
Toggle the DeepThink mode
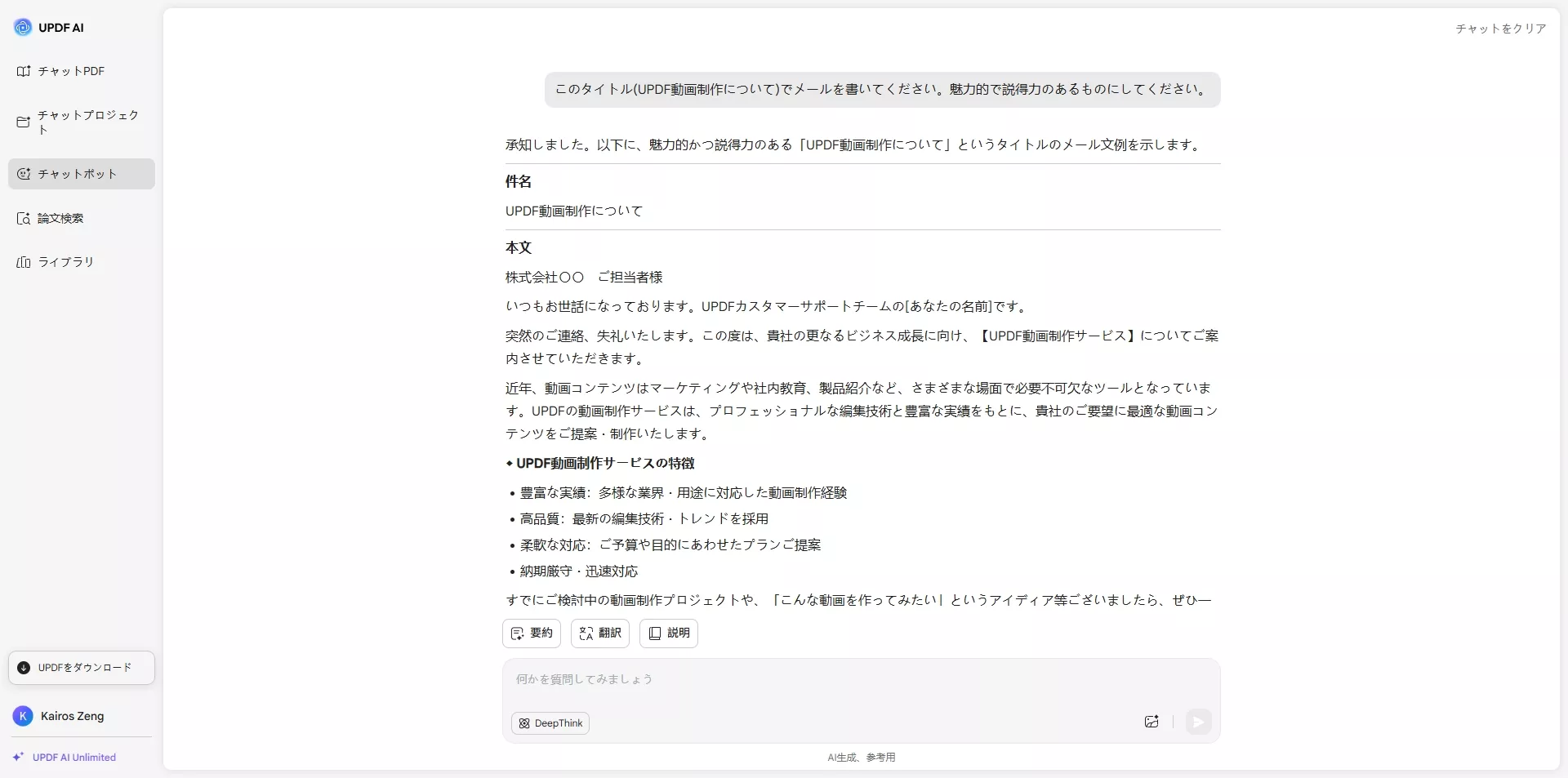tap(550, 723)
